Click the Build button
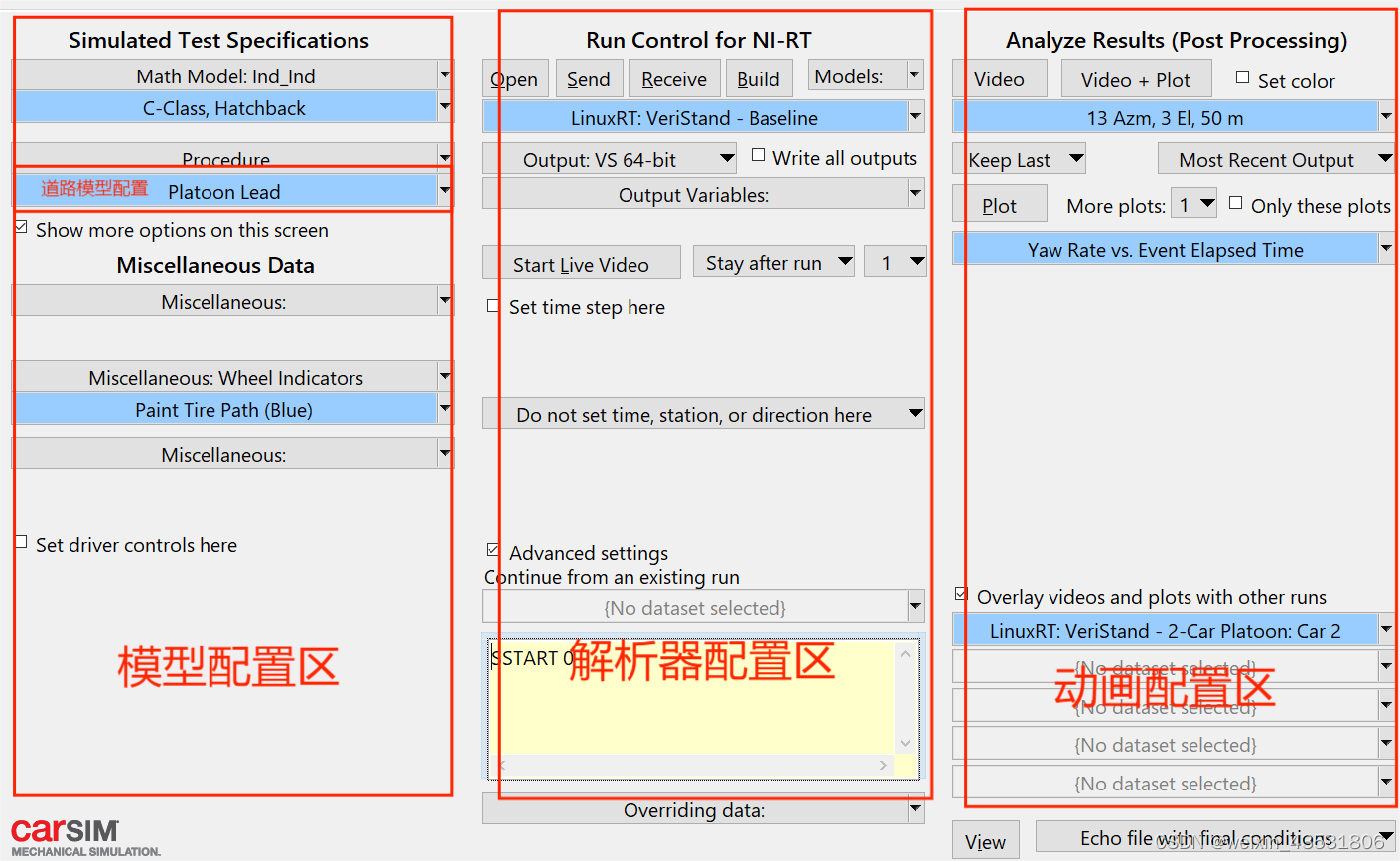The width and height of the screenshot is (1400, 861). click(759, 78)
